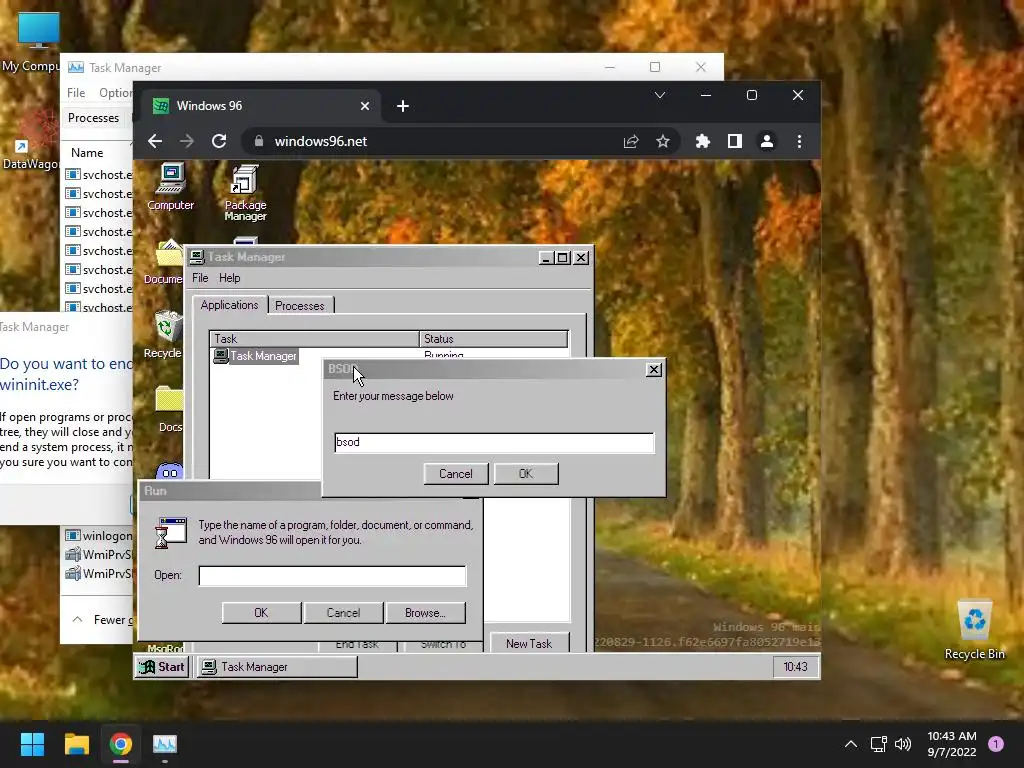Click Cancel in the BSOD dialog
Image resolution: width=1024 pixels, height=768 pixels.
click(x=456, y=474)
